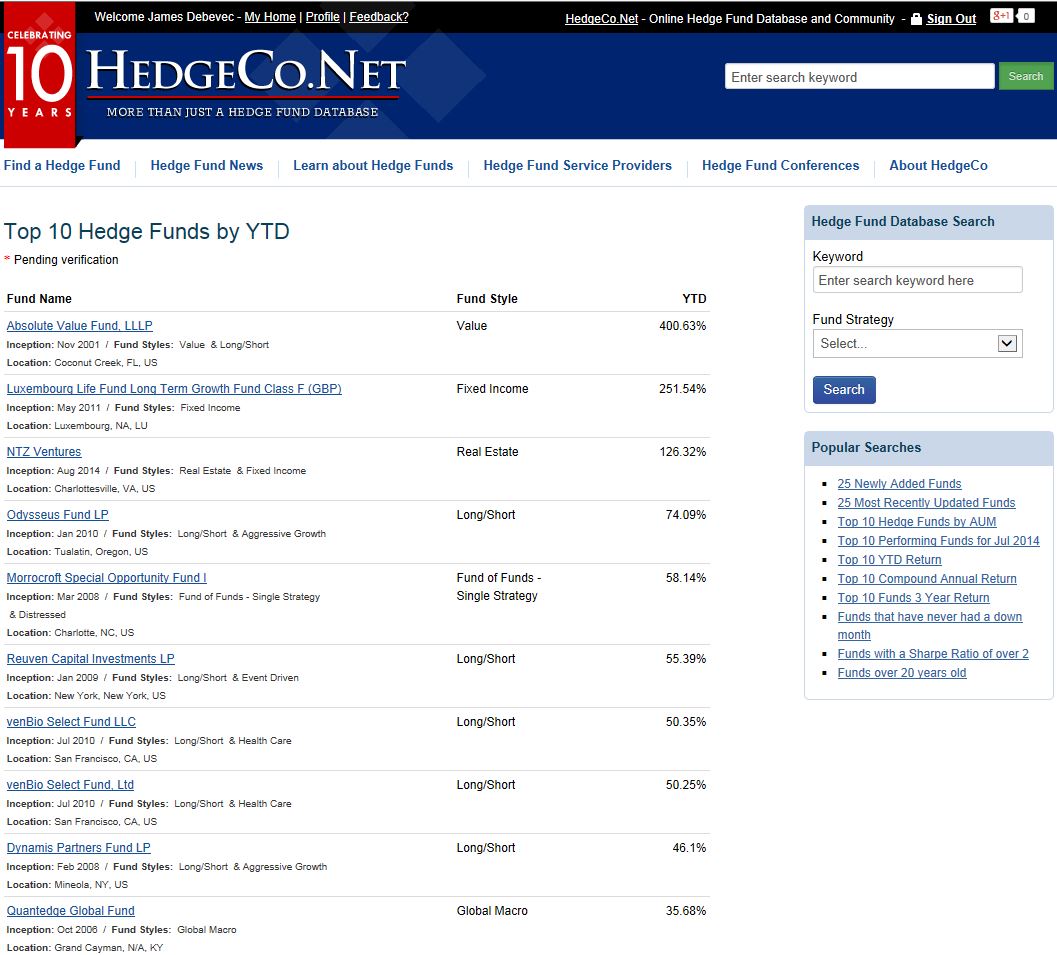
Task: Click the Fund Name column header
Action: coord(39,299)
